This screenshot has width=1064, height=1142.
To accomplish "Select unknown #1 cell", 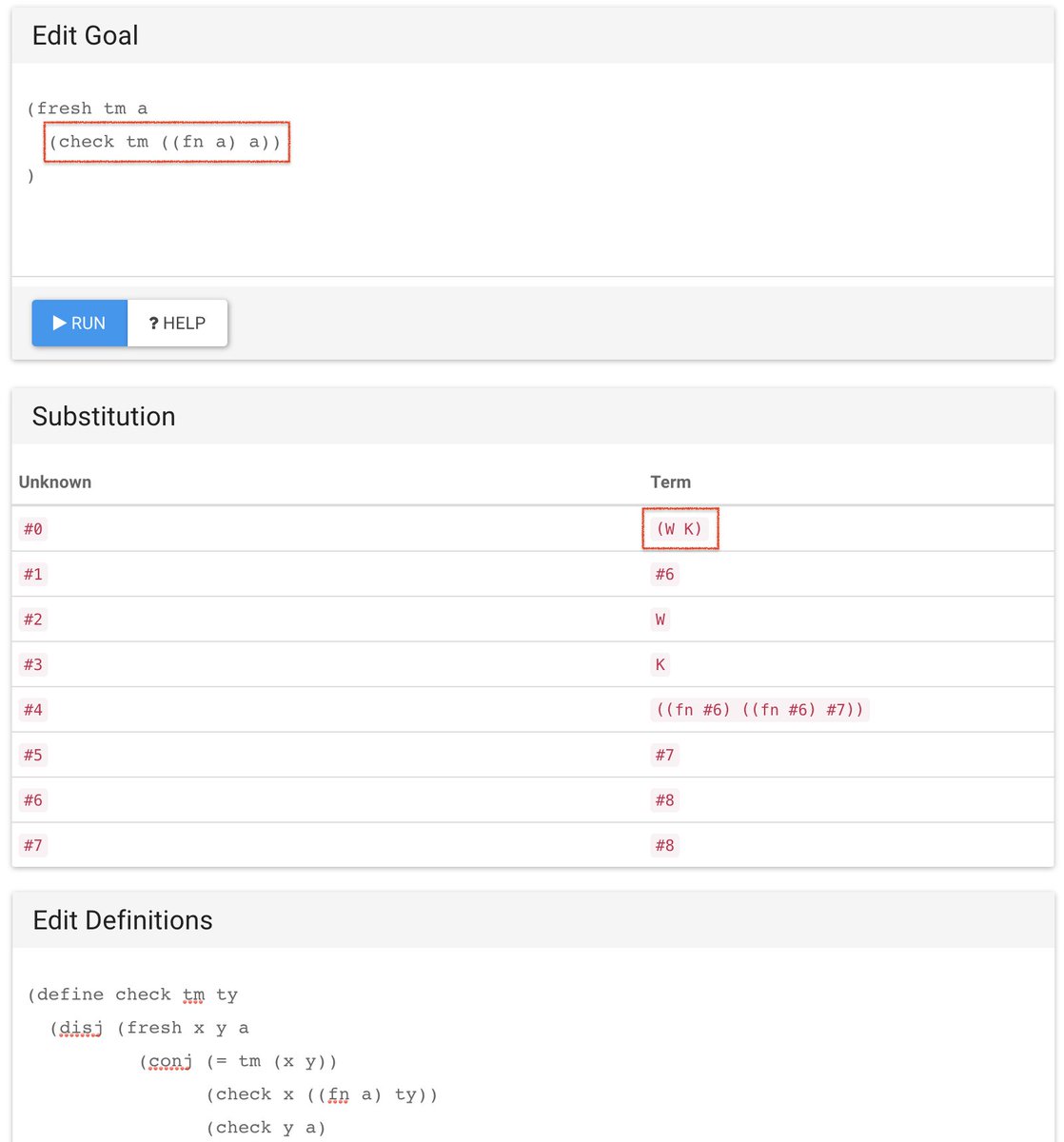I will pos(33,574).
